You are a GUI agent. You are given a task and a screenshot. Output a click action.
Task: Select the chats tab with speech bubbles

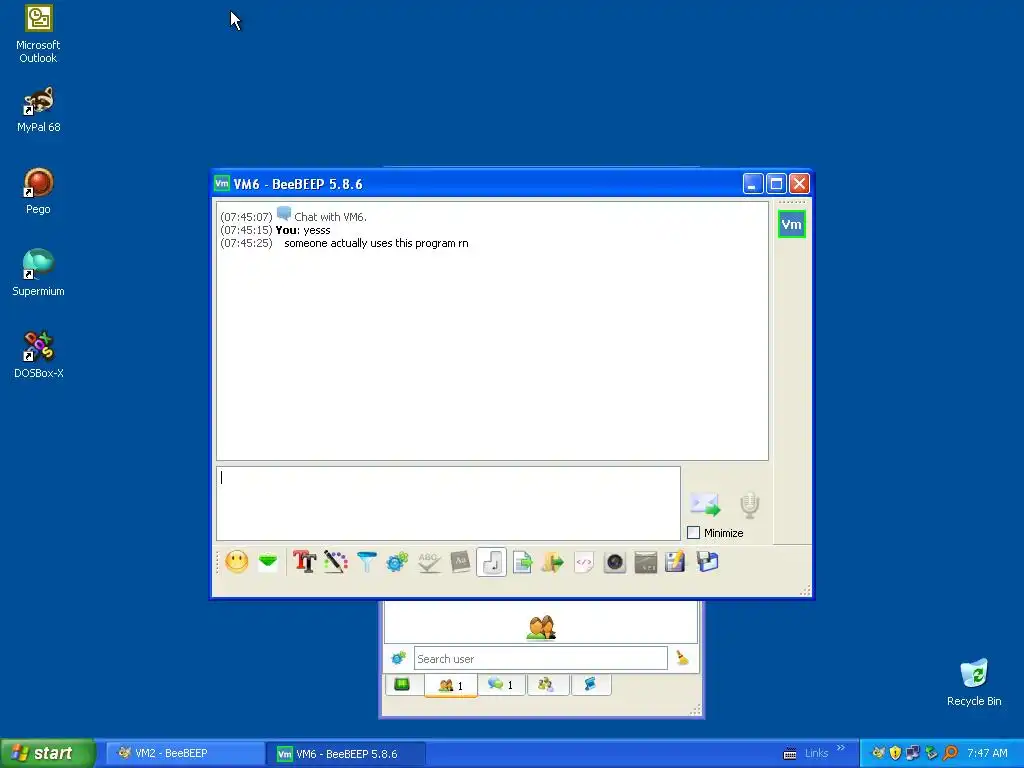(x=501, y=685)
